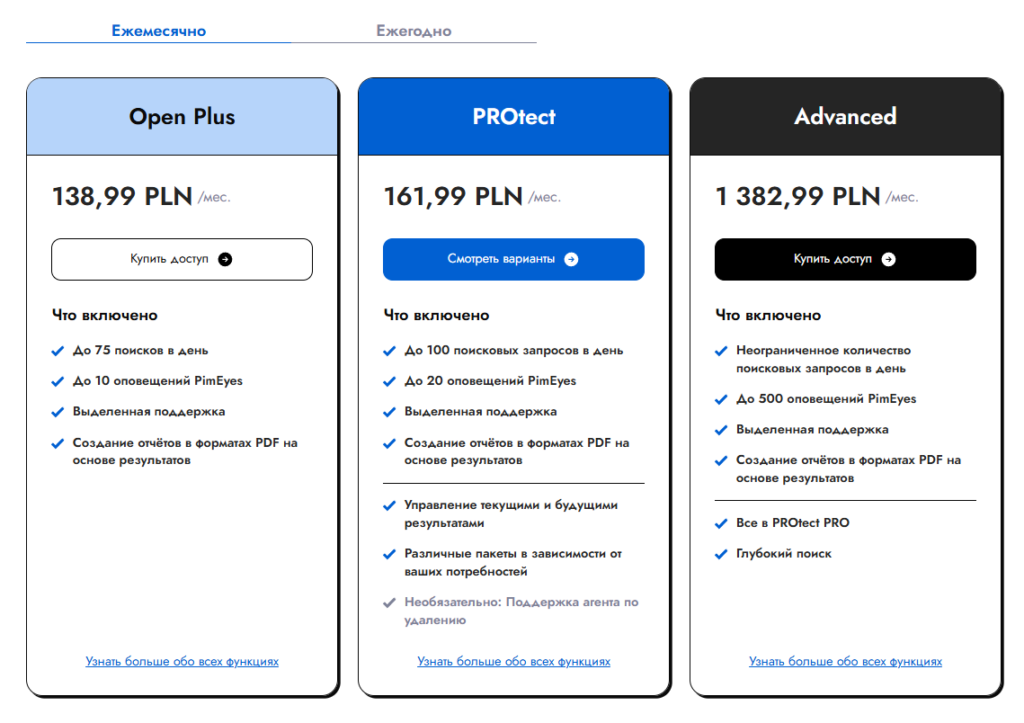
Task: Buy access to Advanced plan
Action: coord(846,259)
